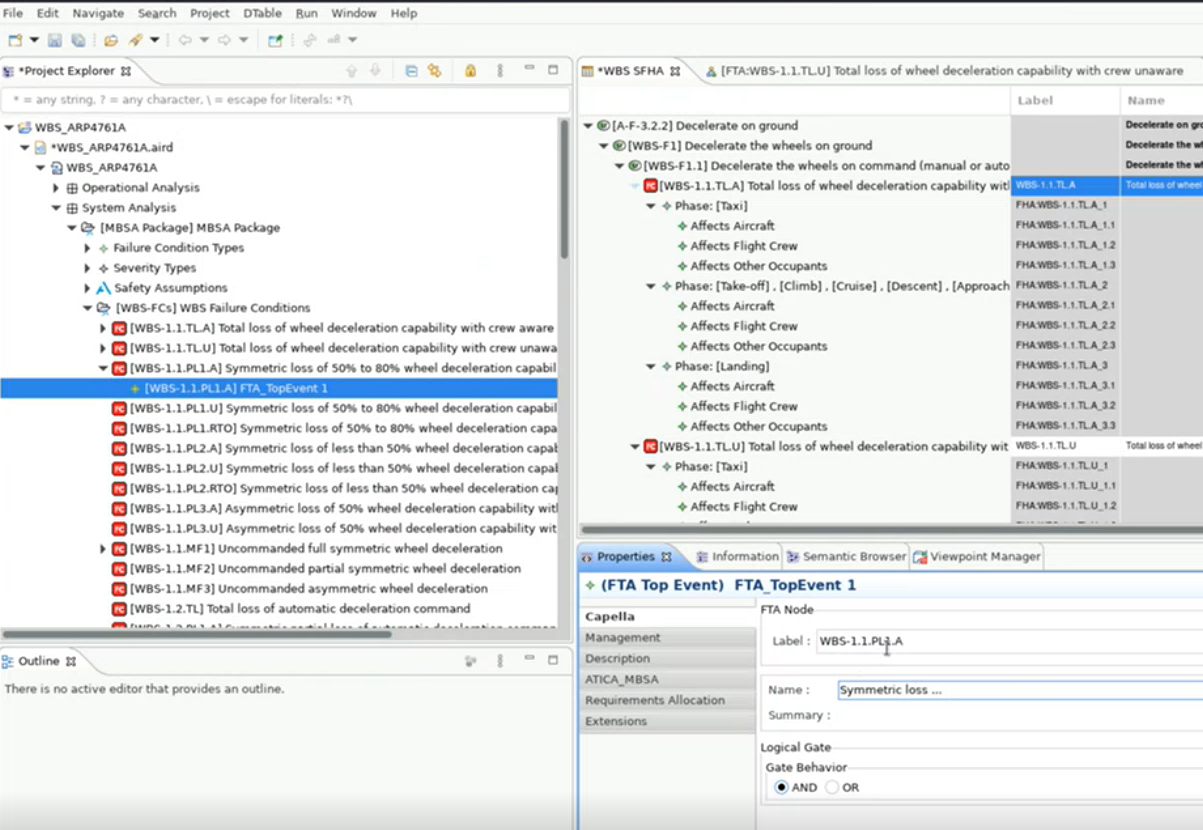The width and height of the screenshot is (1203, 830).
Task: Expand the Operational Analysis node
Action: [x=56, y=188]
